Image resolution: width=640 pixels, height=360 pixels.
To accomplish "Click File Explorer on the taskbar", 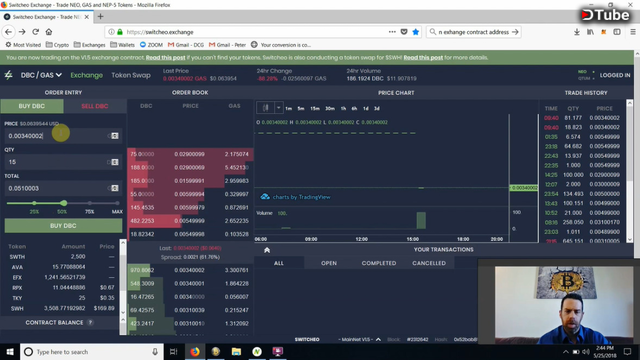I will tap(236, 352).
